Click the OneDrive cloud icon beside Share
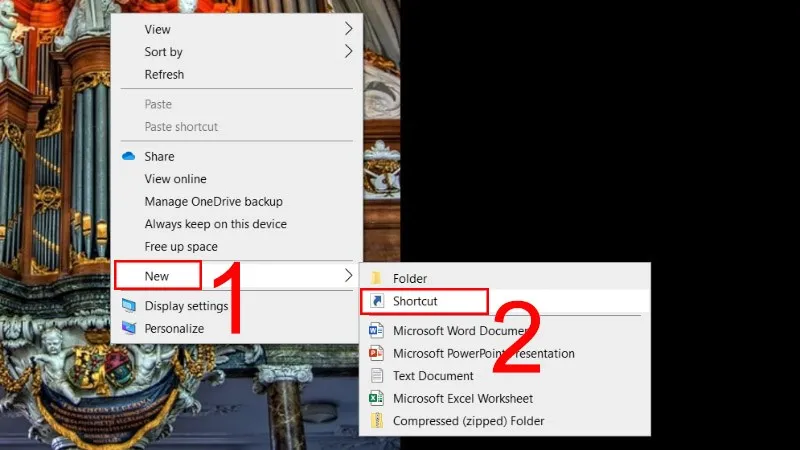 [129, 156]
